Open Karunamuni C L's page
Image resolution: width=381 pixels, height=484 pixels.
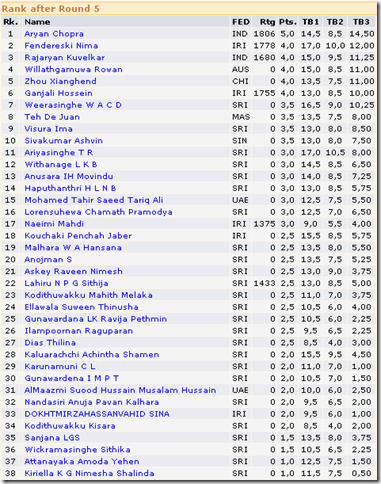[x=60, y=367]
